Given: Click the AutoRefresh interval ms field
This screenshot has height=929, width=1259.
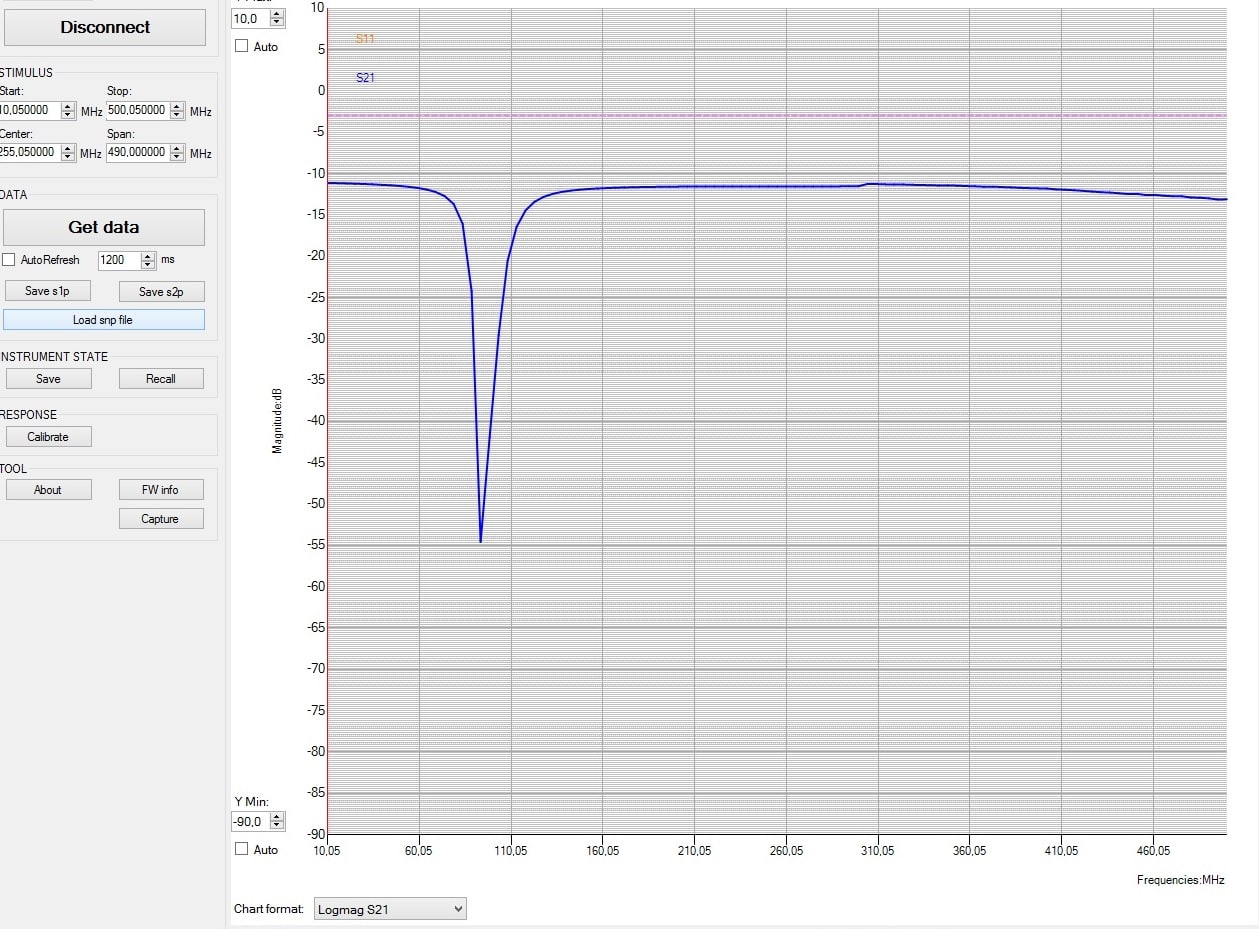Looking at the screenshot, I should coord(119,260).
